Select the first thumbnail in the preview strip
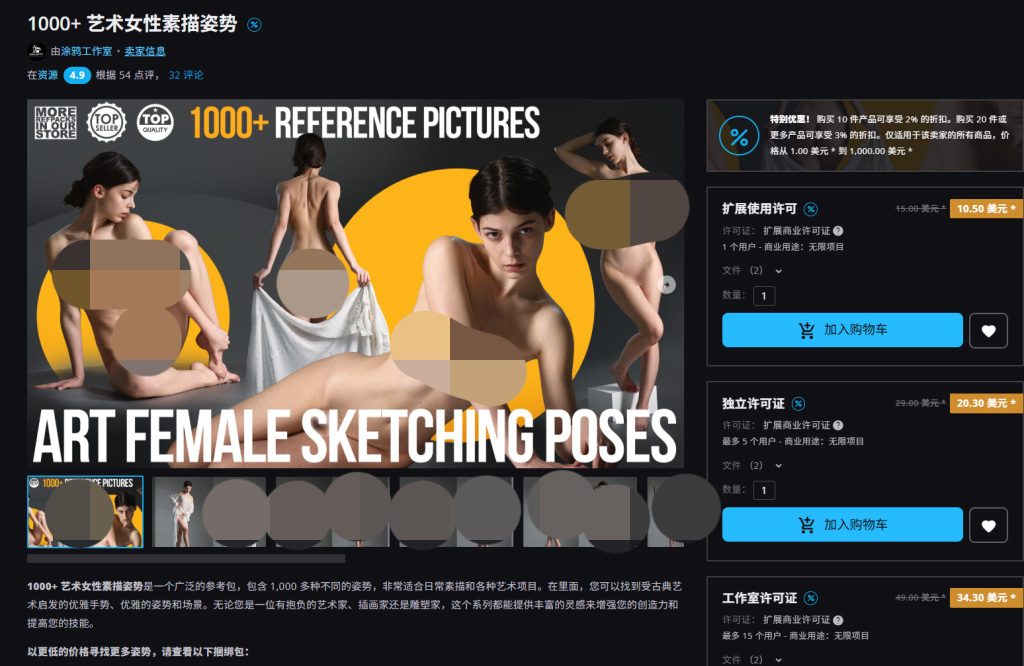The height and width of the screenshot is (666, 1024). pos(85,510)
